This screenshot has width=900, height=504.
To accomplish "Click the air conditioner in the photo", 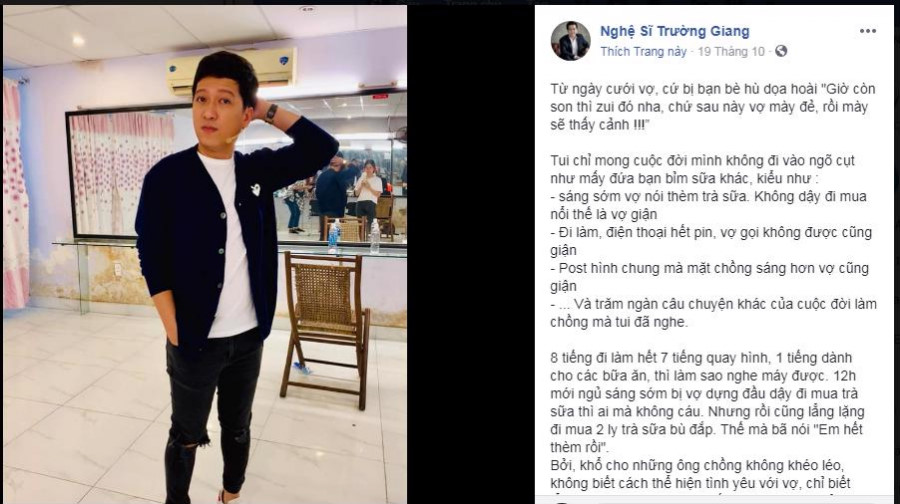I will coord(232,70).
